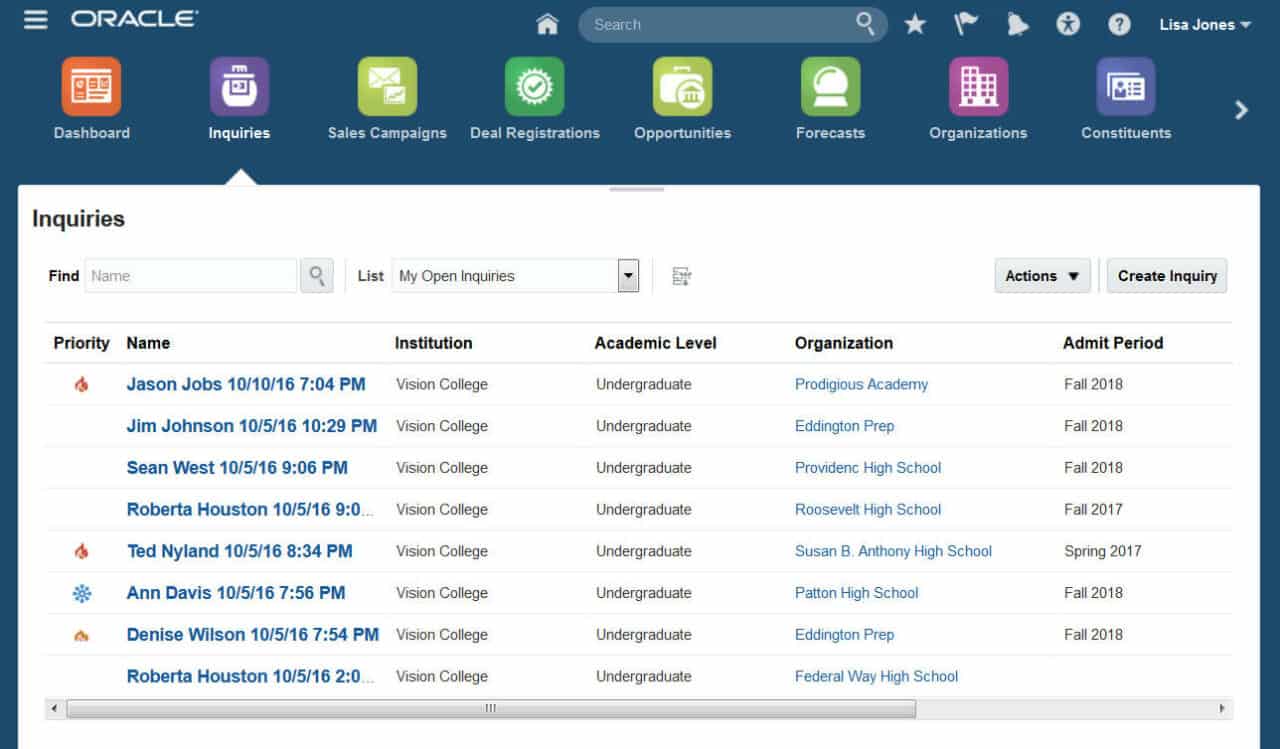This screenshot has width=1280, height=749.
Task: Run the name search magnifier icon
Action: [316, 275]
